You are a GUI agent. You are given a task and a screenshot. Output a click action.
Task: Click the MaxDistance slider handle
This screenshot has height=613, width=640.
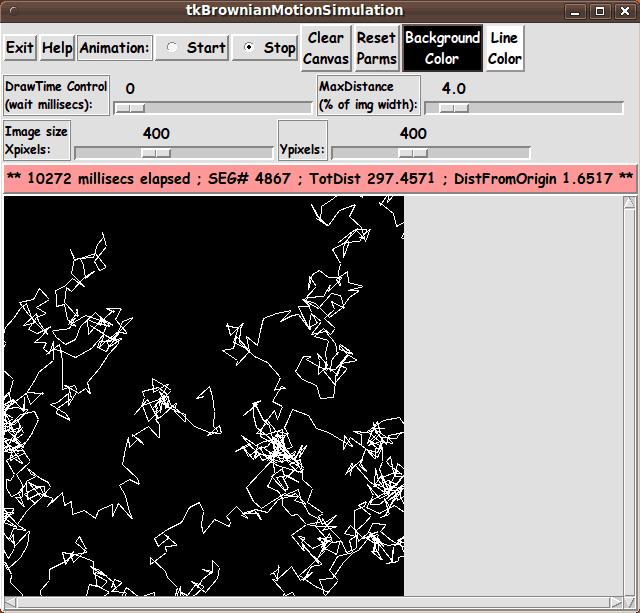(x=453, y=107)
